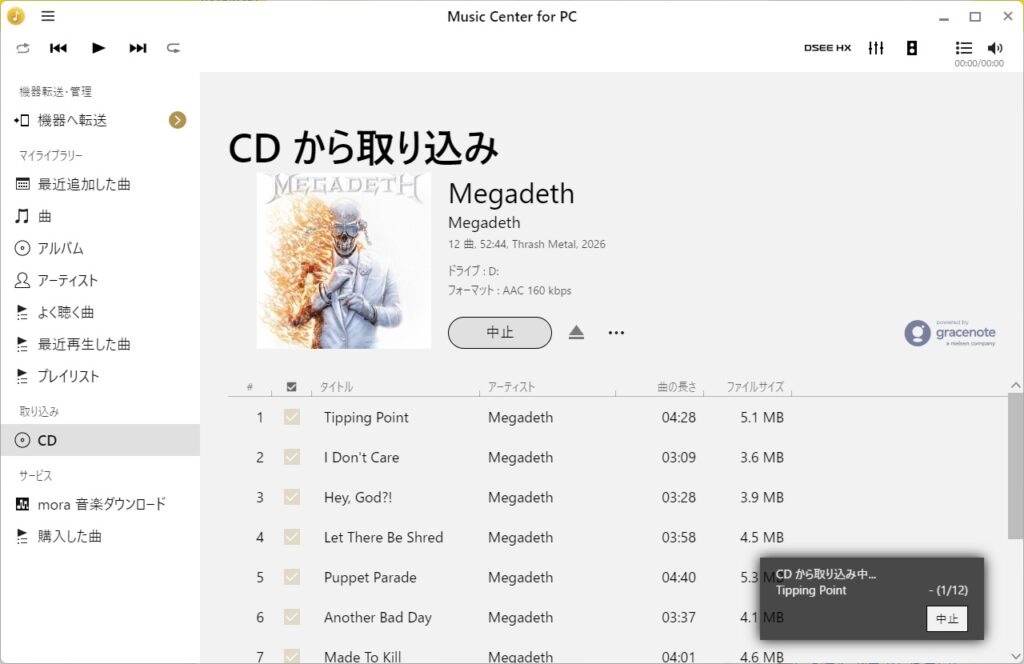
Task: Open the play queue list icon
Action: (x=963, y=48)
